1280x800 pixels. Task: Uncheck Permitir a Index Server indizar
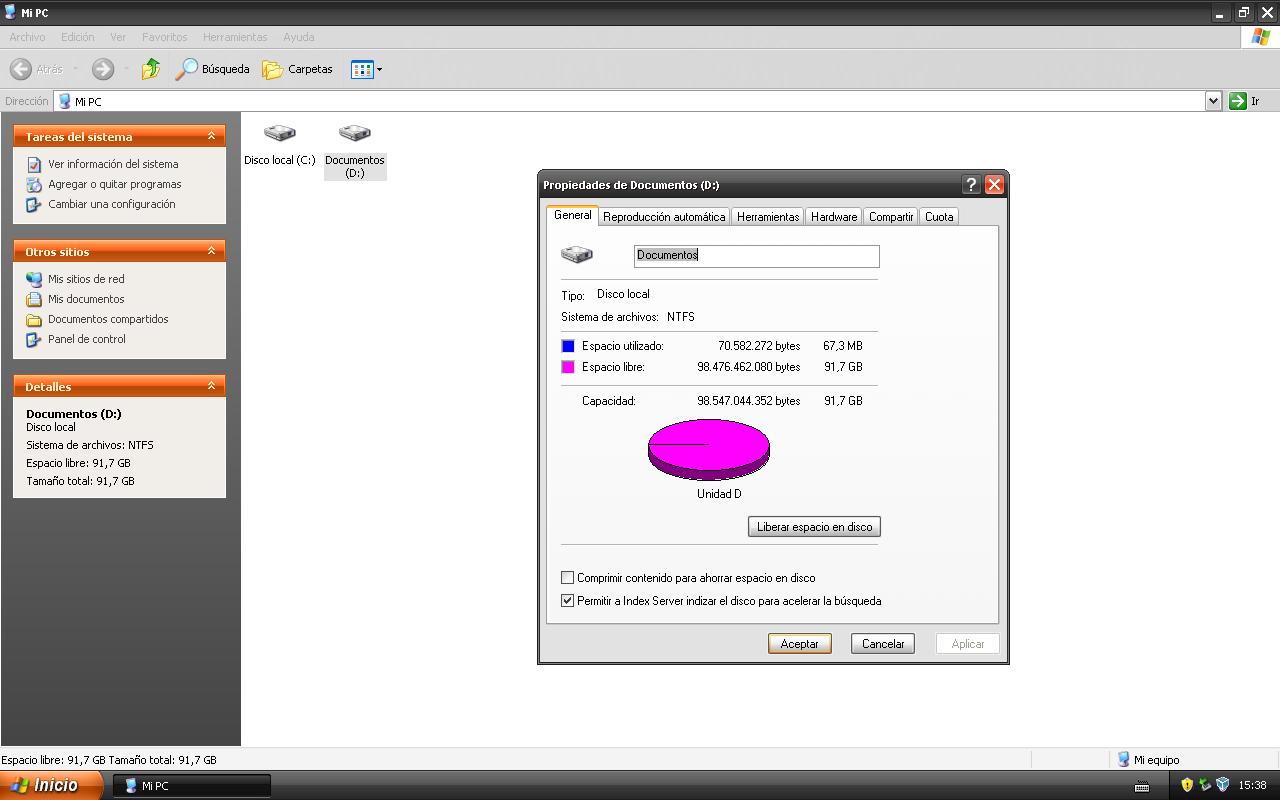point(568,601)
